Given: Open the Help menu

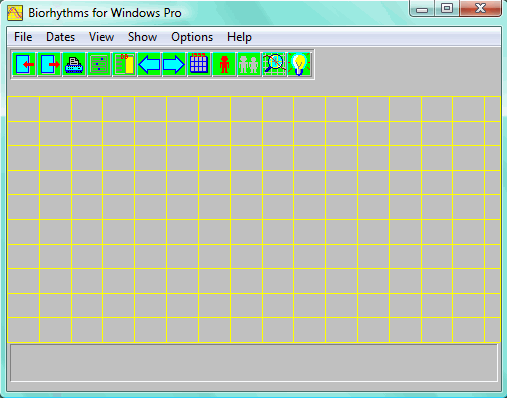Looking at the screenshot, I should point(239,37).
